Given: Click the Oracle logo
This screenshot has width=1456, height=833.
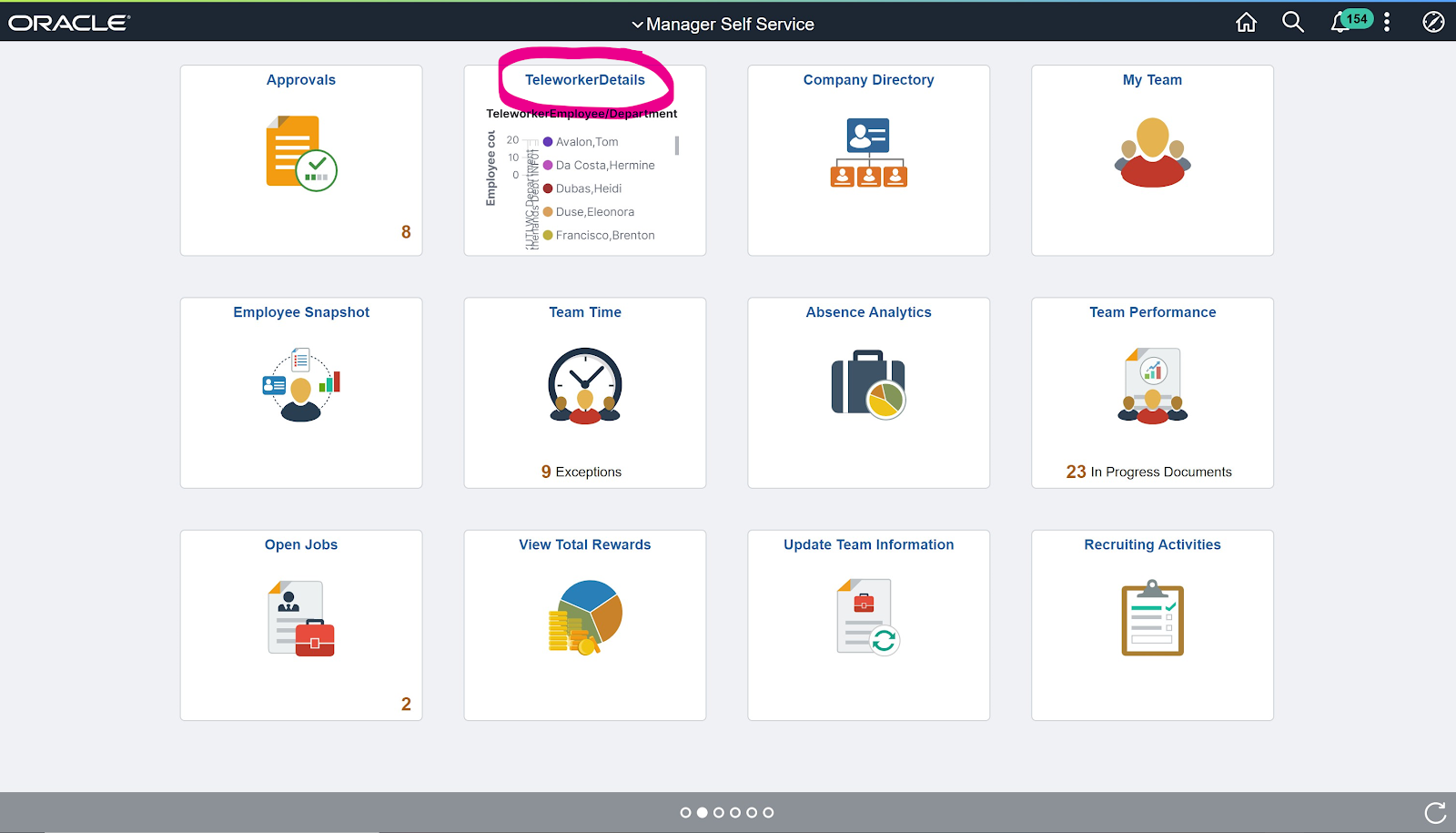Looking at the screenshot, I should pyautogui.click(x=69, y=23).
